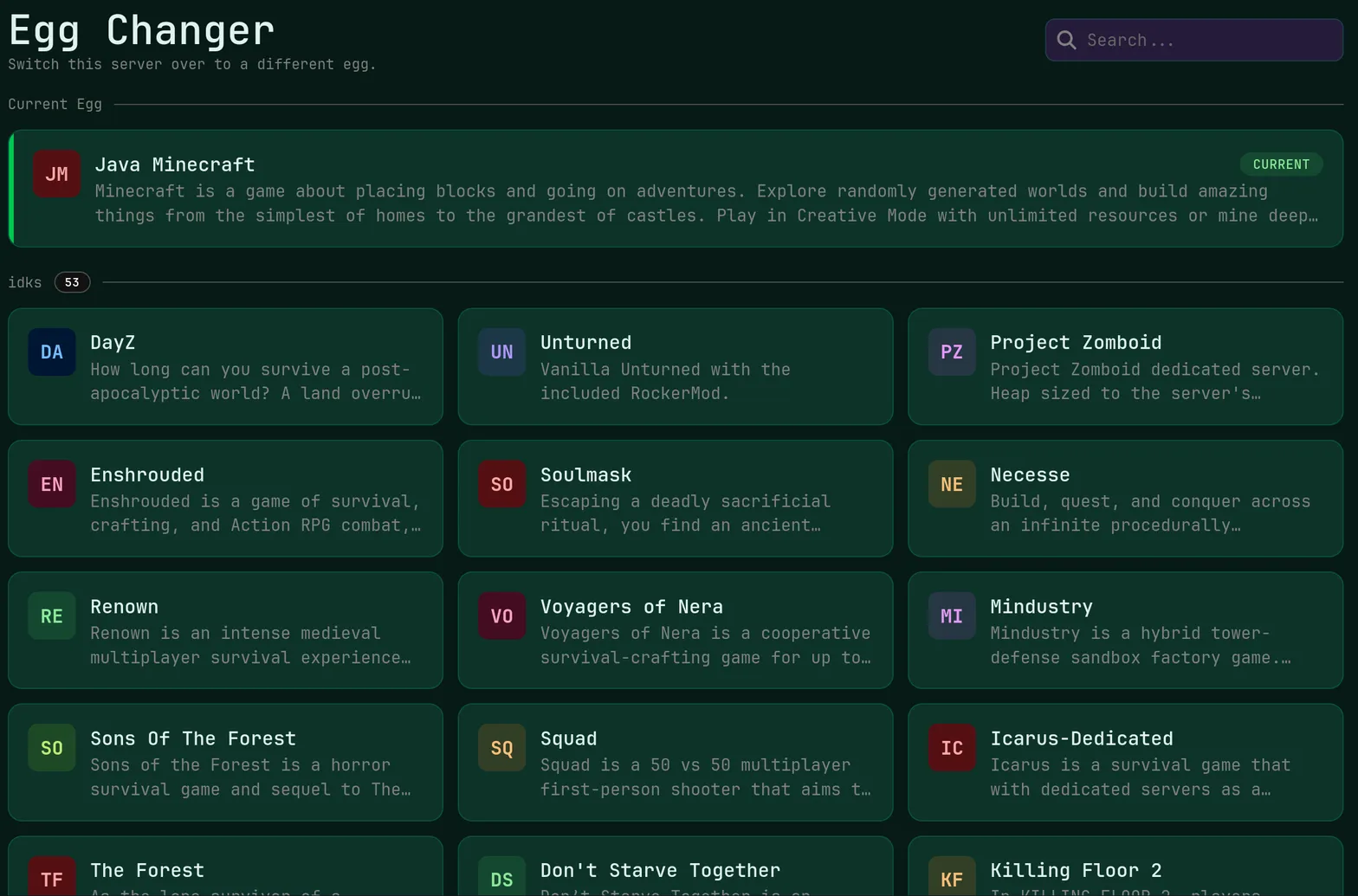Select "The Forest" egg title
1358x896 pixels.
[x=147, y=871]
